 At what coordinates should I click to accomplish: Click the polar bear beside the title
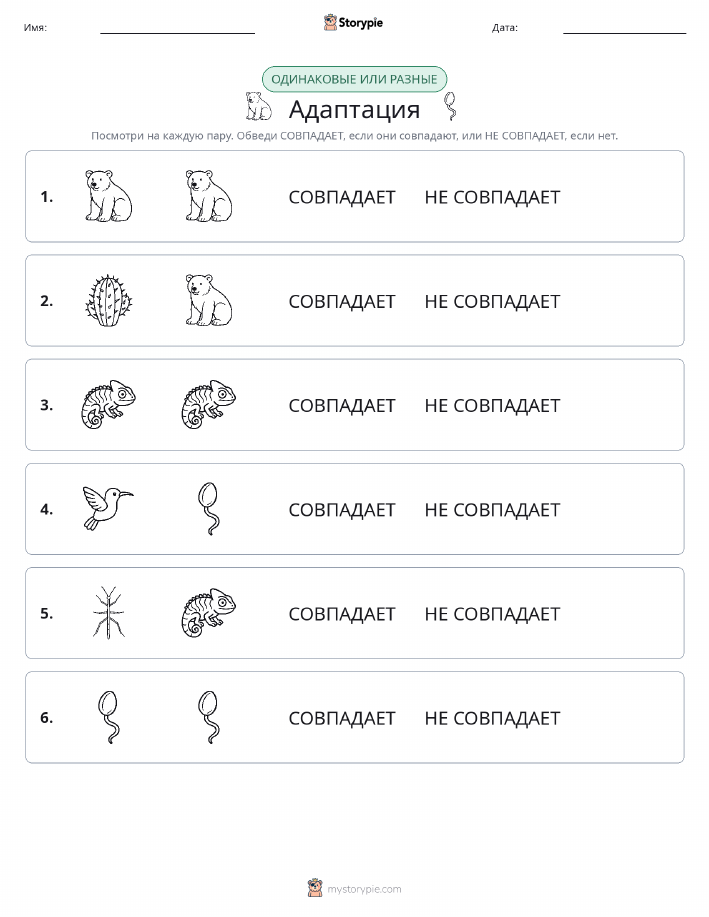click(259, 106)
